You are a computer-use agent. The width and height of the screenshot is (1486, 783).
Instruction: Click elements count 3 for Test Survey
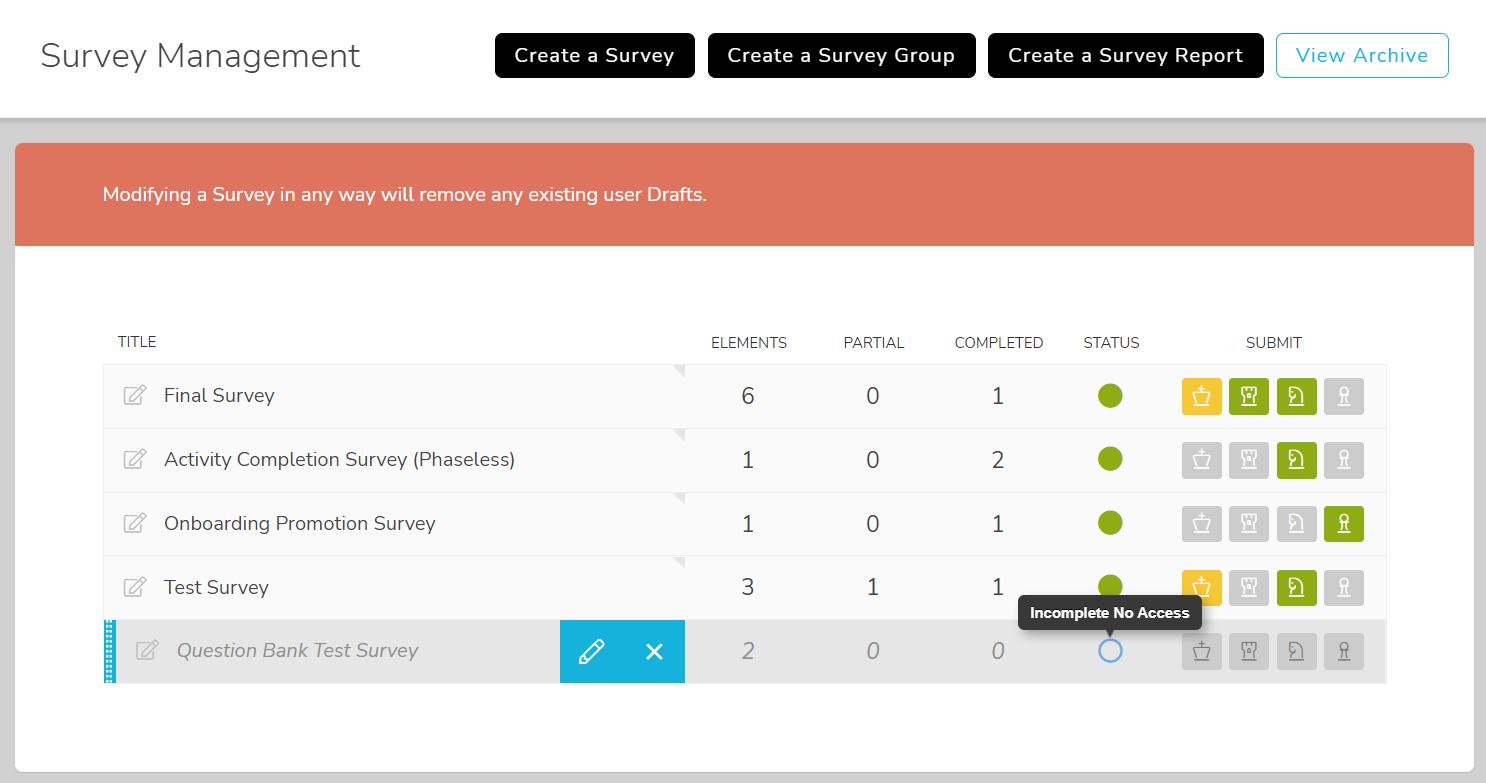pos(748,588)
